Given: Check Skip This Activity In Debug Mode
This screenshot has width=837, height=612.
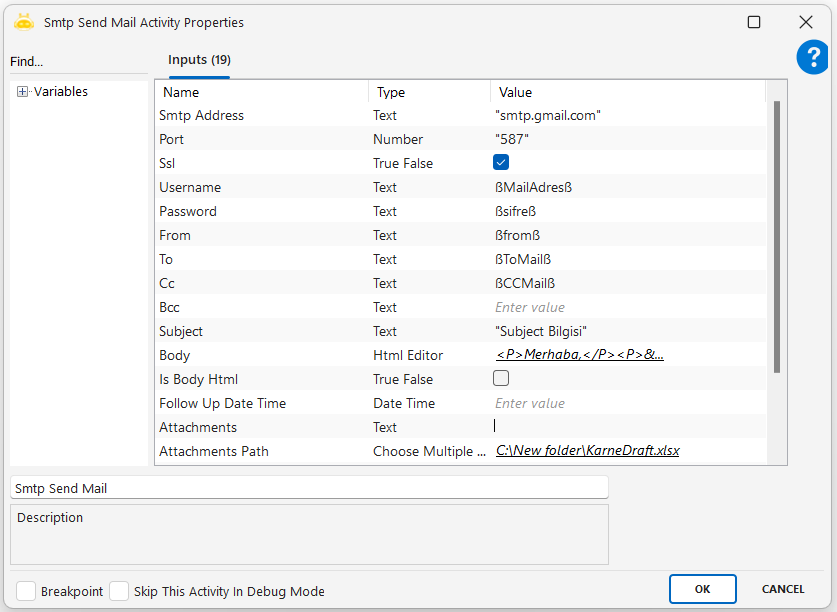Looking at the screenshot, I should (x=119, y=591).
